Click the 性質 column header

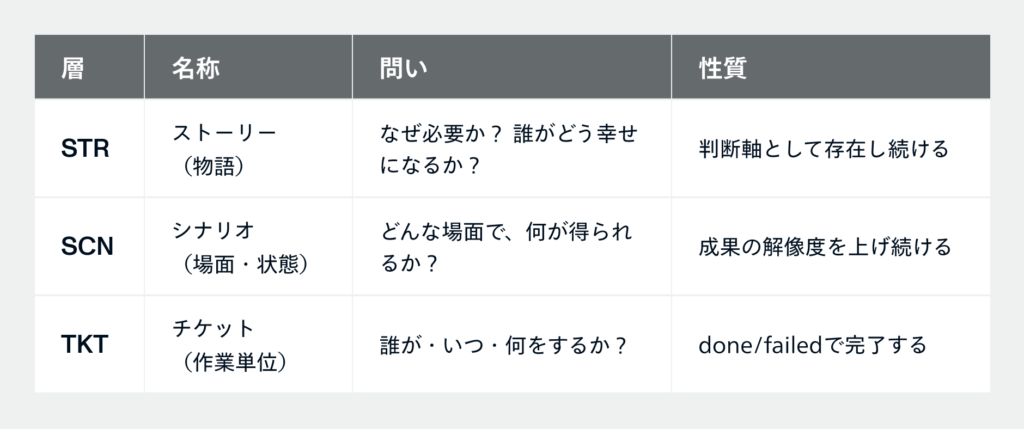click(x=724, y=68)
